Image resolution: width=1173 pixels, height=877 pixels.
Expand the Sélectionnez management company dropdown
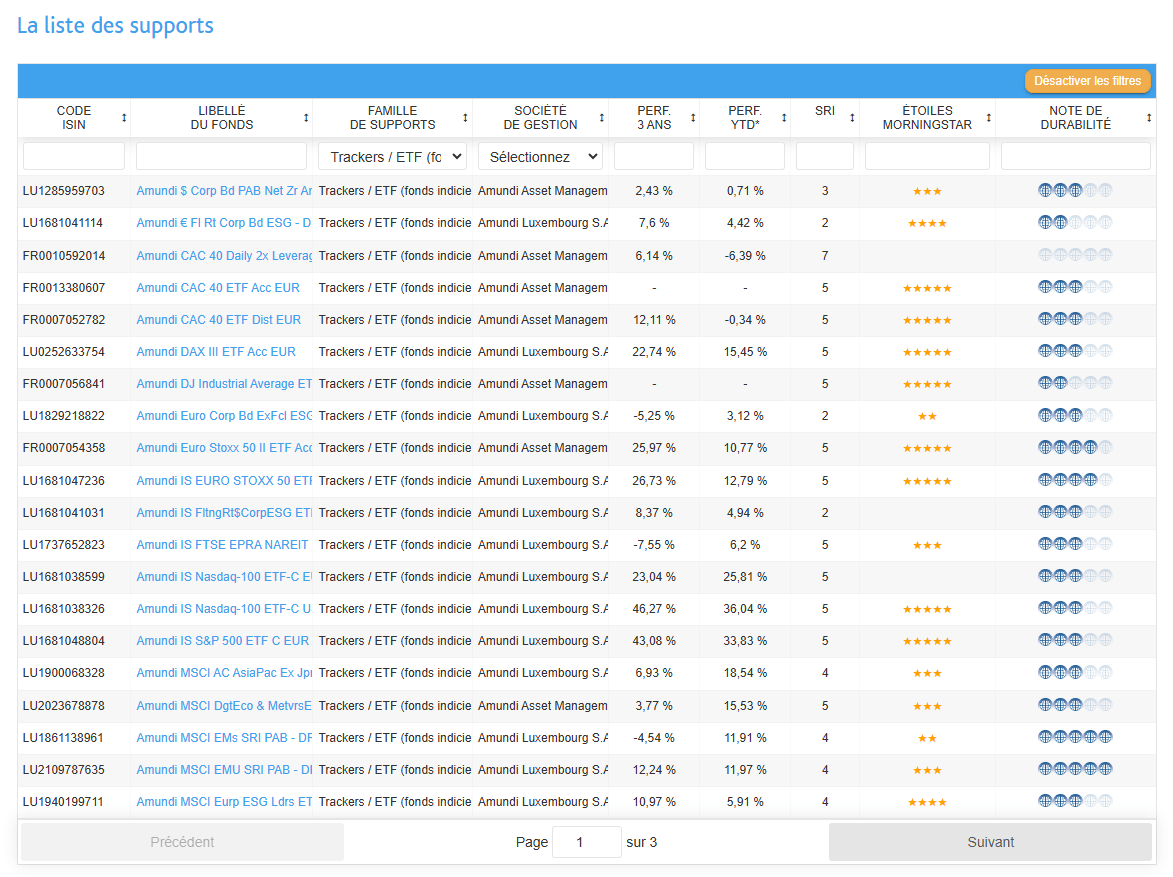point(540,157)
